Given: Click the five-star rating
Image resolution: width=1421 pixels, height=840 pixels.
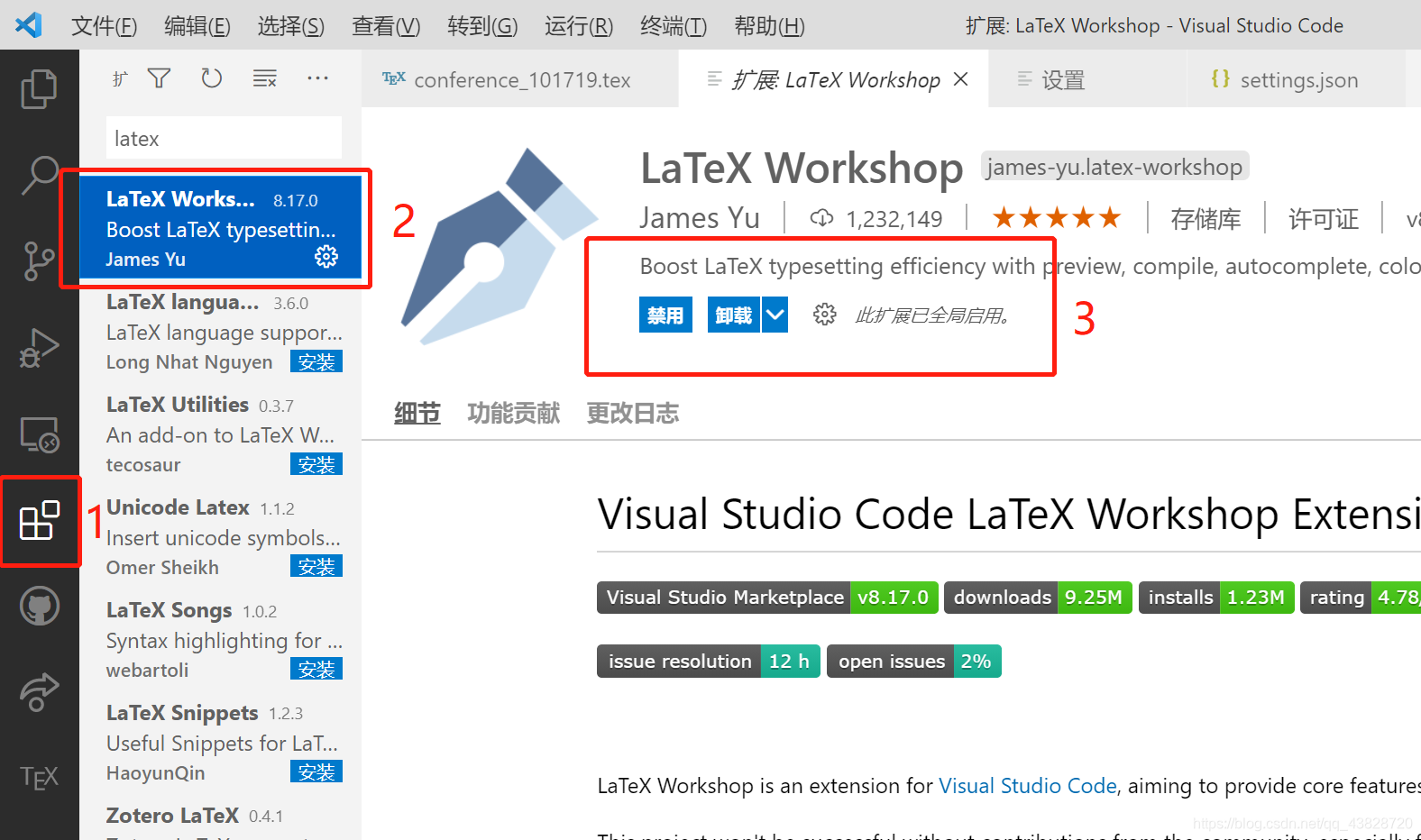Looking at the screenshot, I should [1057, 217].
